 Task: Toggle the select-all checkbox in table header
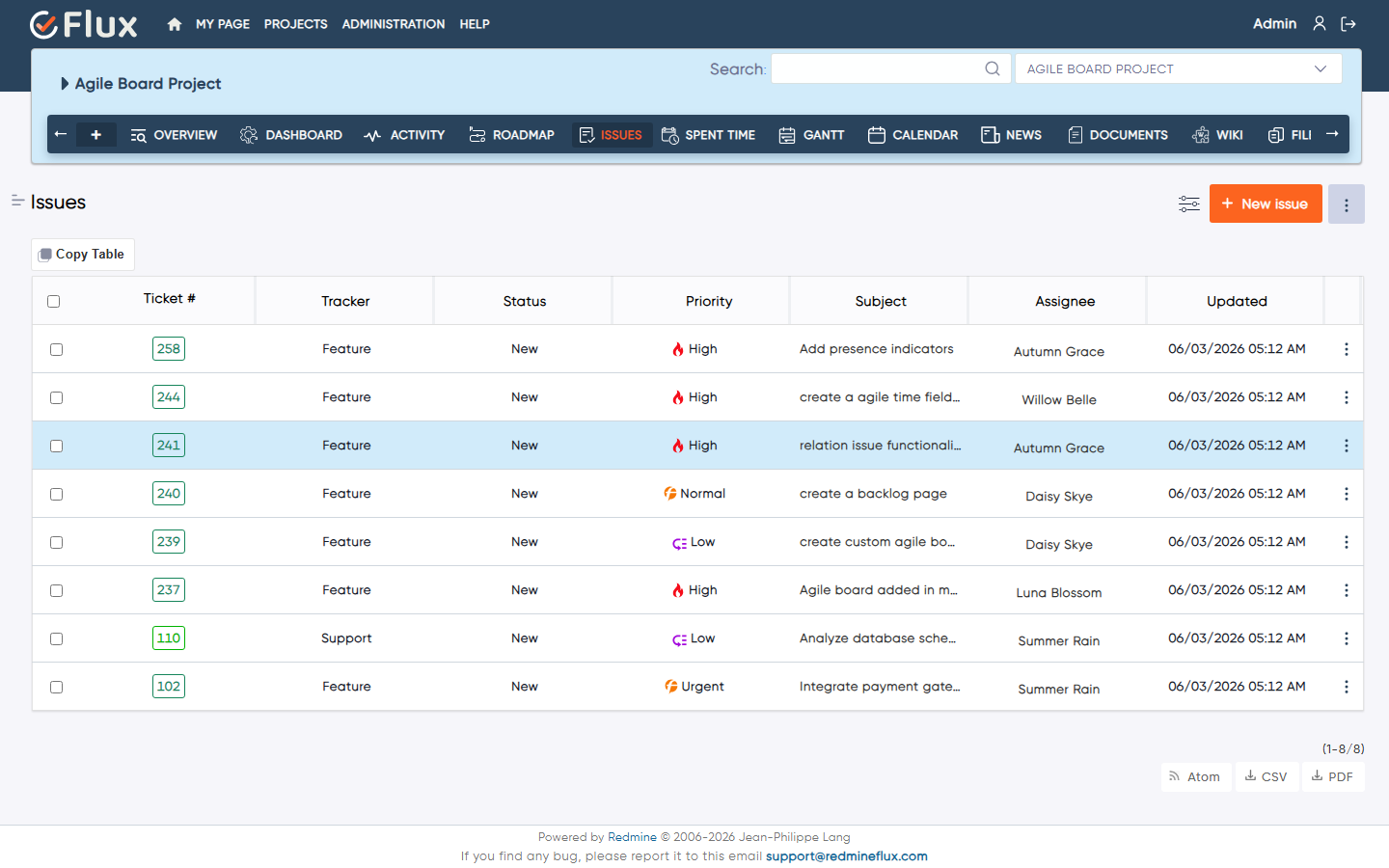pos(53,301)
